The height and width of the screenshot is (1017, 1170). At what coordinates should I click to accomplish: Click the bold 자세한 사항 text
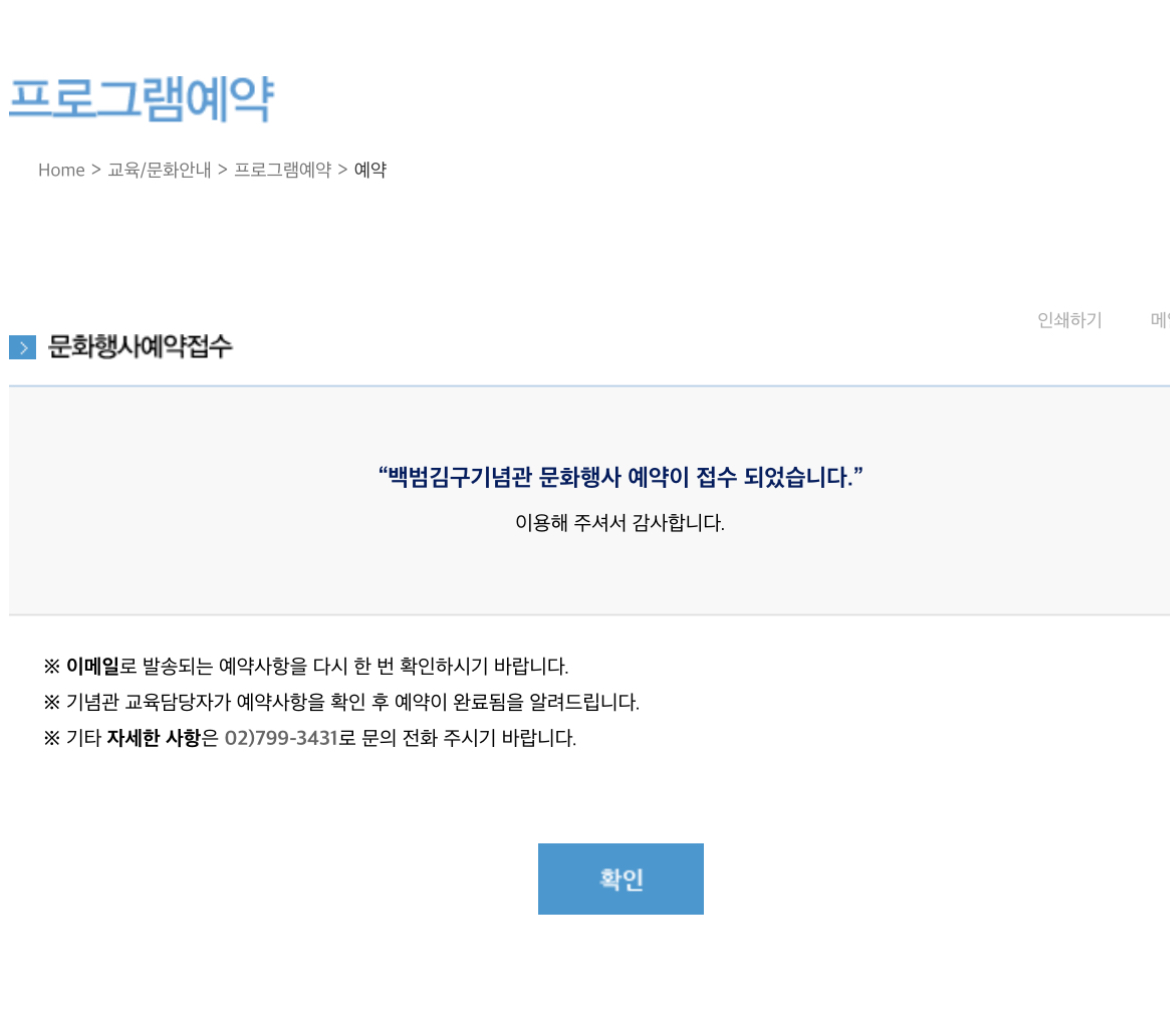pyautogui.click(x=154, y=740)
